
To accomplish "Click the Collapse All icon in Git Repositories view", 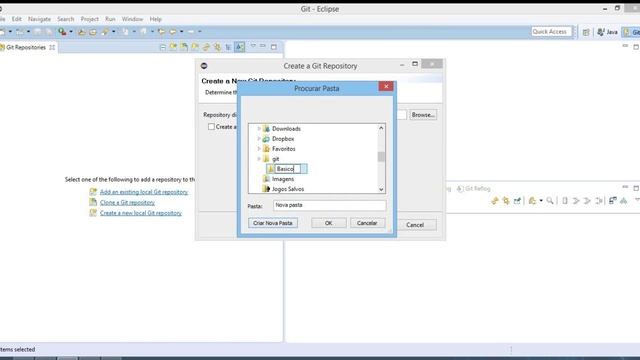I will pos(162,47).
